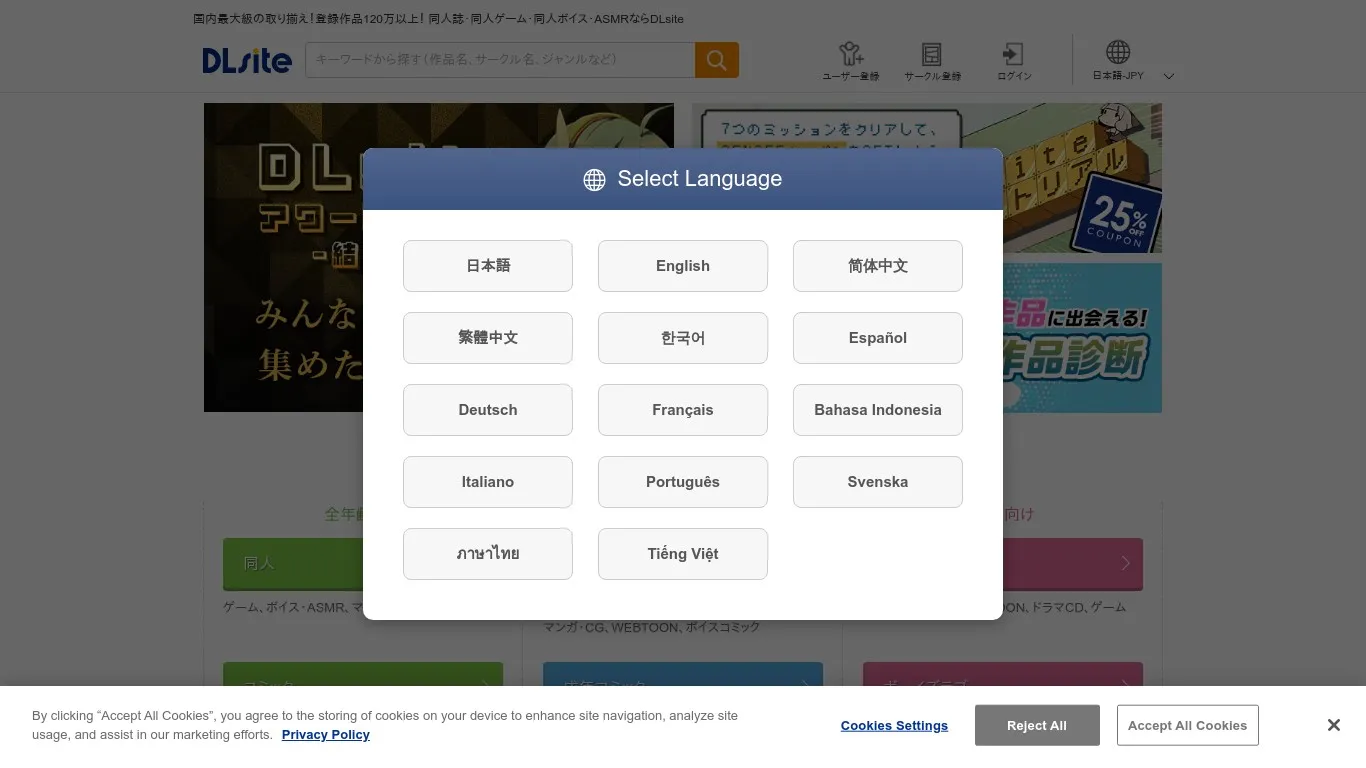Open ユーザー登録 user registration icon
Viewport: 1366px width, 768px height.
(x=850, y=55)
